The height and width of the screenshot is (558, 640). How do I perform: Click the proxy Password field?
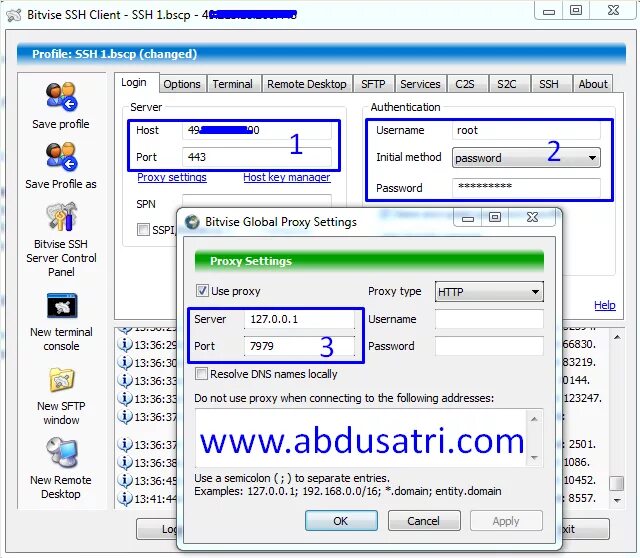coord(489,346)
